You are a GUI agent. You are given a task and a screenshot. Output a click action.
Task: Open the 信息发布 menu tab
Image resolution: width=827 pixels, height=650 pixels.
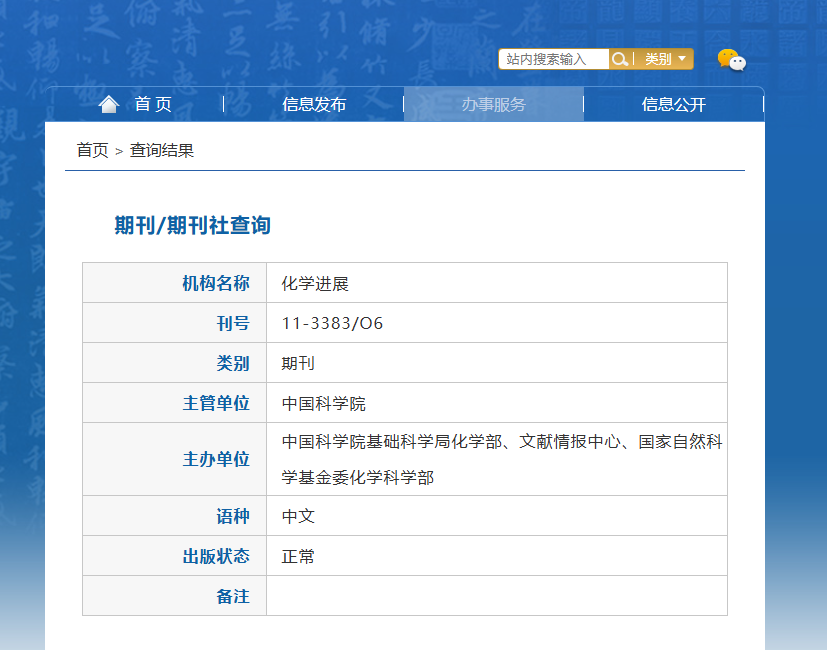(x=314, y=104)
